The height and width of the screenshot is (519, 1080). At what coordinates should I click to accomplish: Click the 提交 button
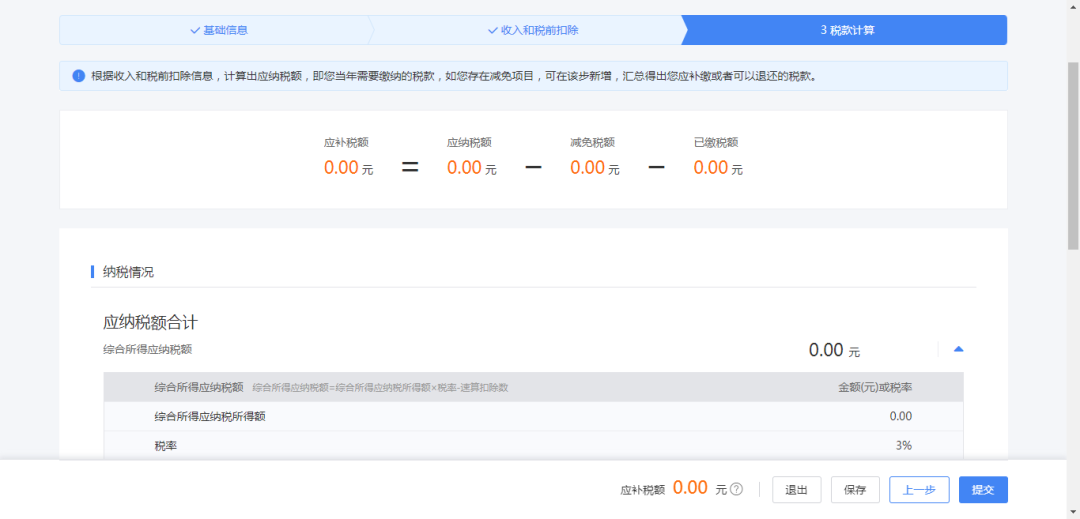pyautogui.click(x=983, y=489)
